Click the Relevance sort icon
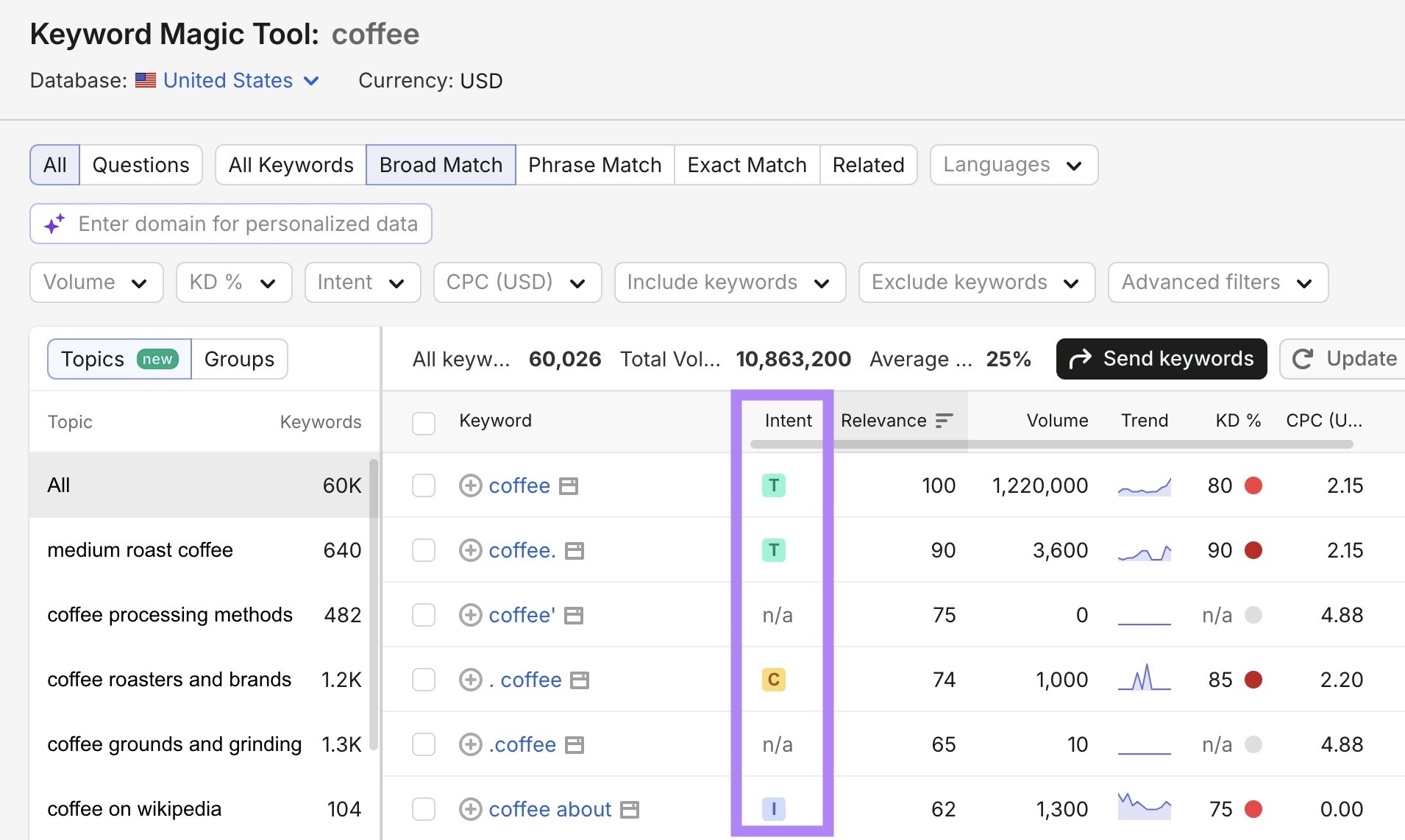 [x=944, y=421]
